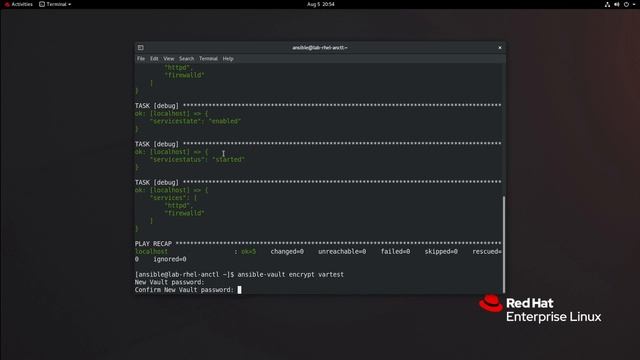The width and height of the screenshot is (640, 360).
Task: Click the "servicestate": "enabled" line
Action: (195, 121)
